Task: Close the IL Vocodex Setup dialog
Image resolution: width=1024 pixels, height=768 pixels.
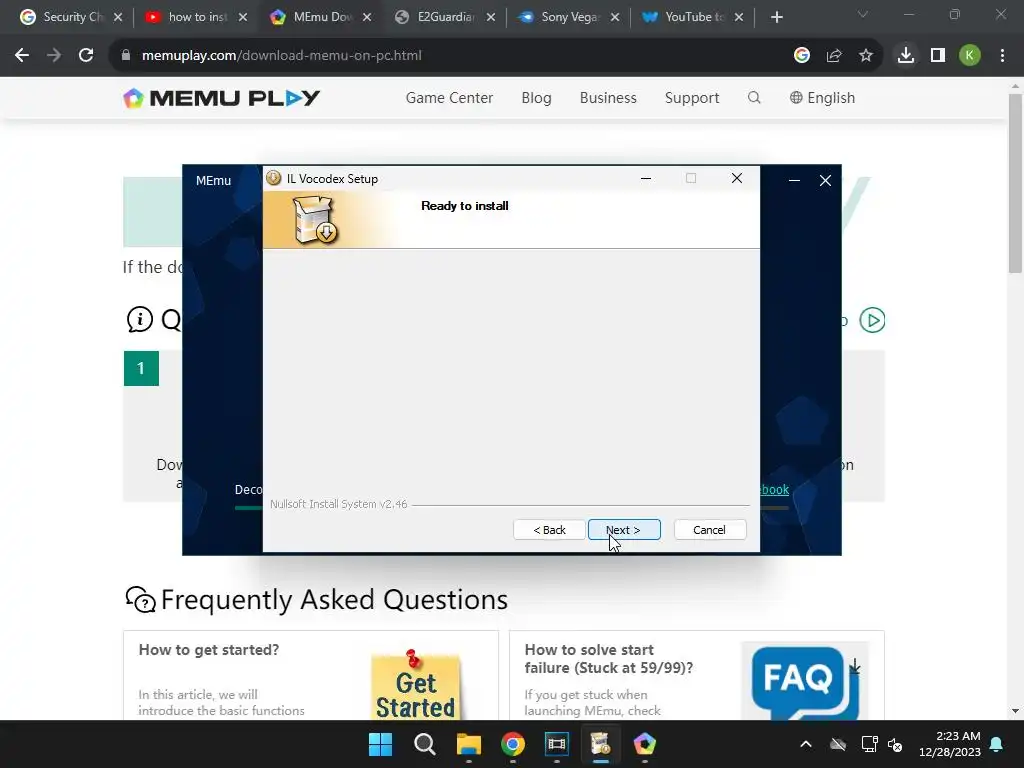Action: tap(737, 178)
